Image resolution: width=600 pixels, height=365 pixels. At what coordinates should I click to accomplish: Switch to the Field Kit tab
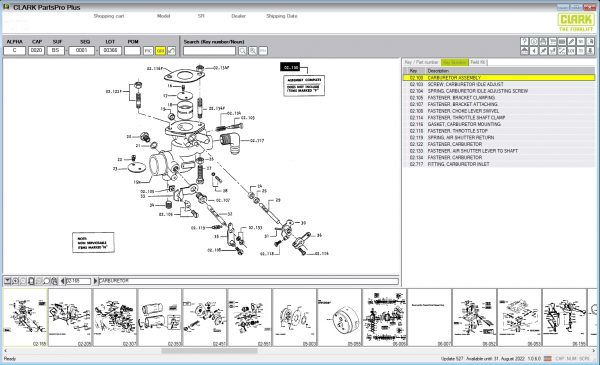(x=478, y=62)
